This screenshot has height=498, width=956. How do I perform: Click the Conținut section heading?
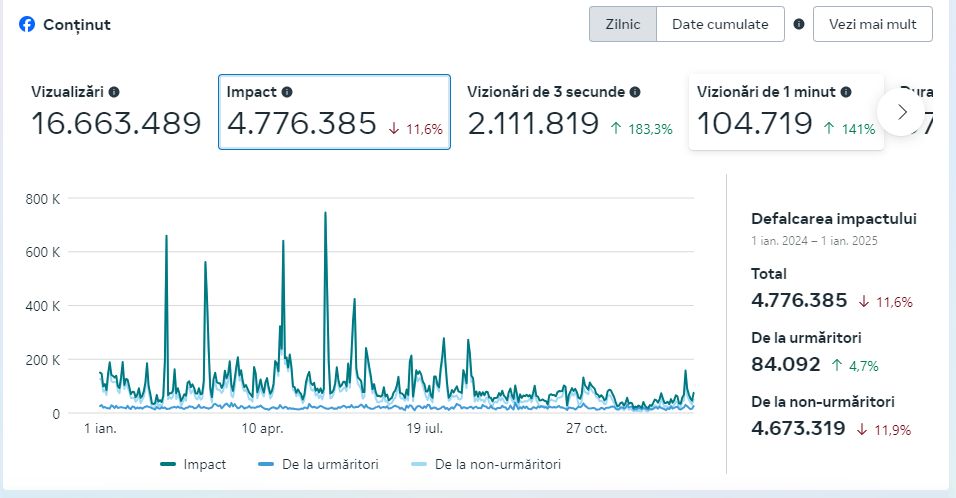pos(77,24)
